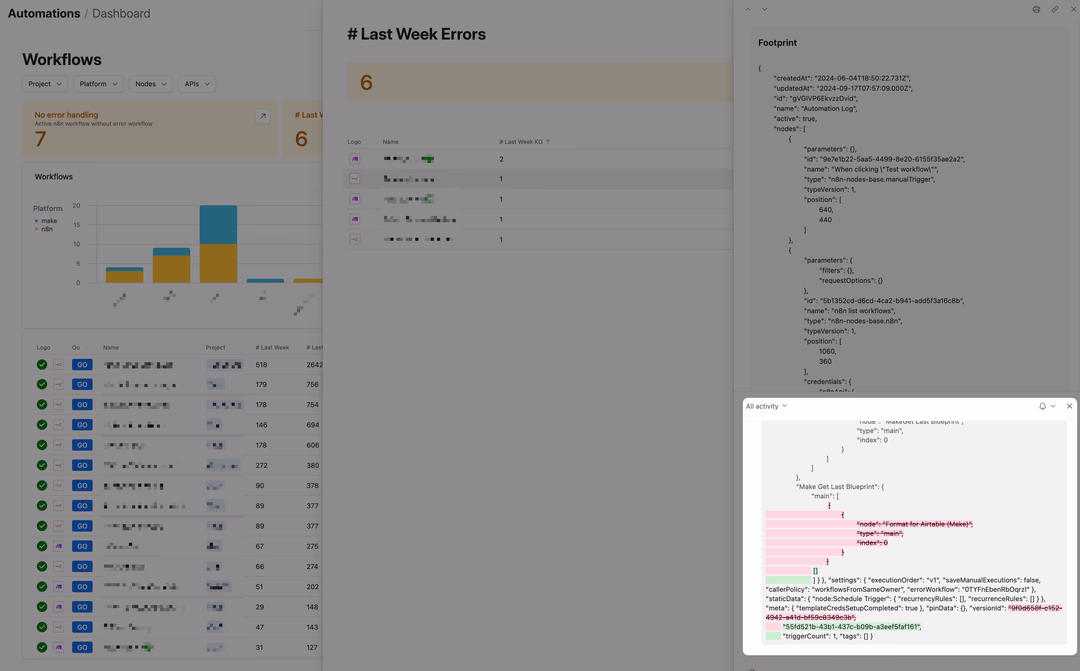Click the tallest blue make bar segment in chart
The width and height of the screenshot is (1080, 671).
[x=218, y=224]
